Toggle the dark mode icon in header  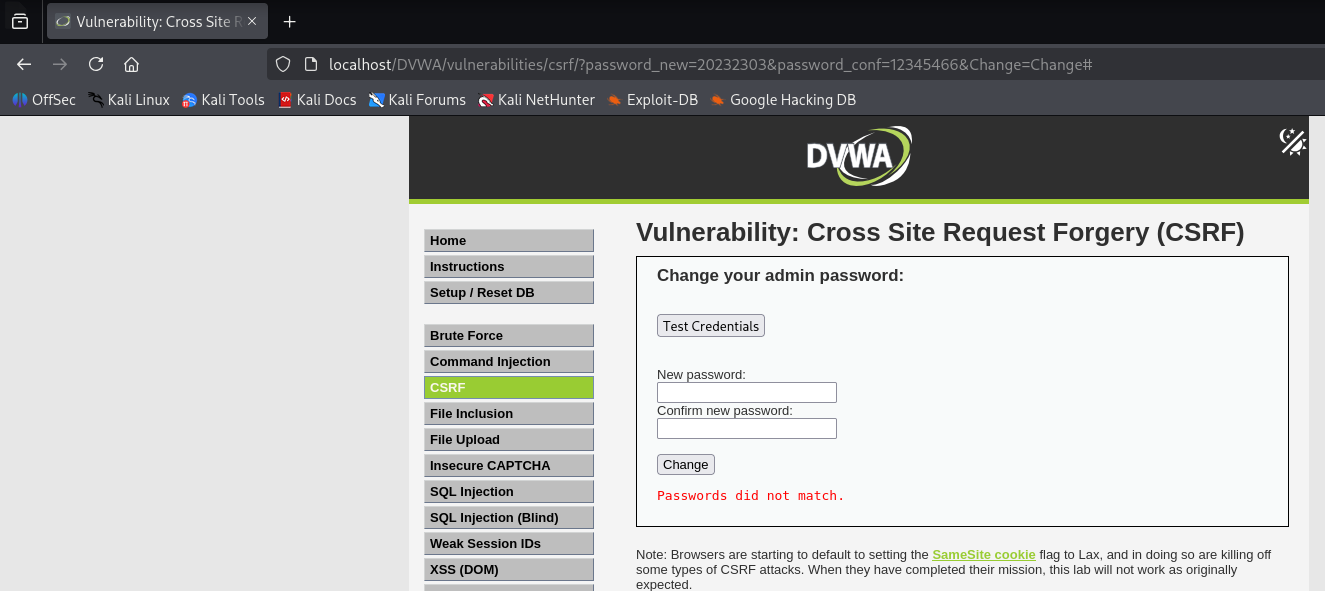pos(1293,142)
